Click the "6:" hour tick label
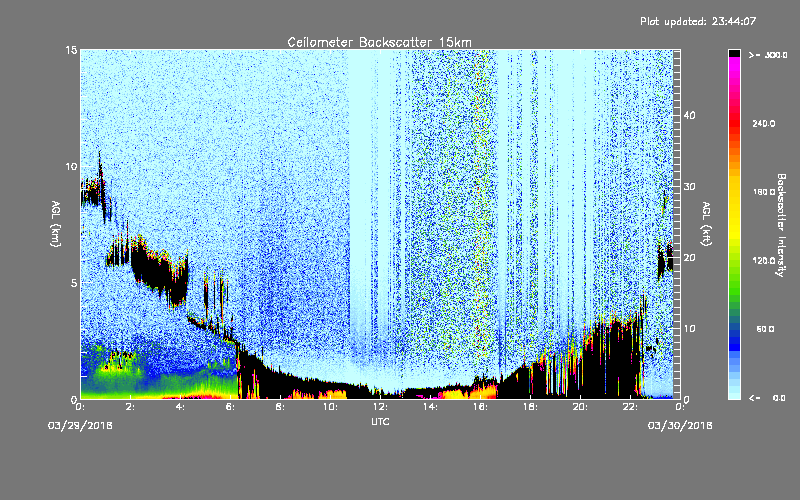Image resolution: width=800 pixels, height=500 pixels. (x=230, y=407)
